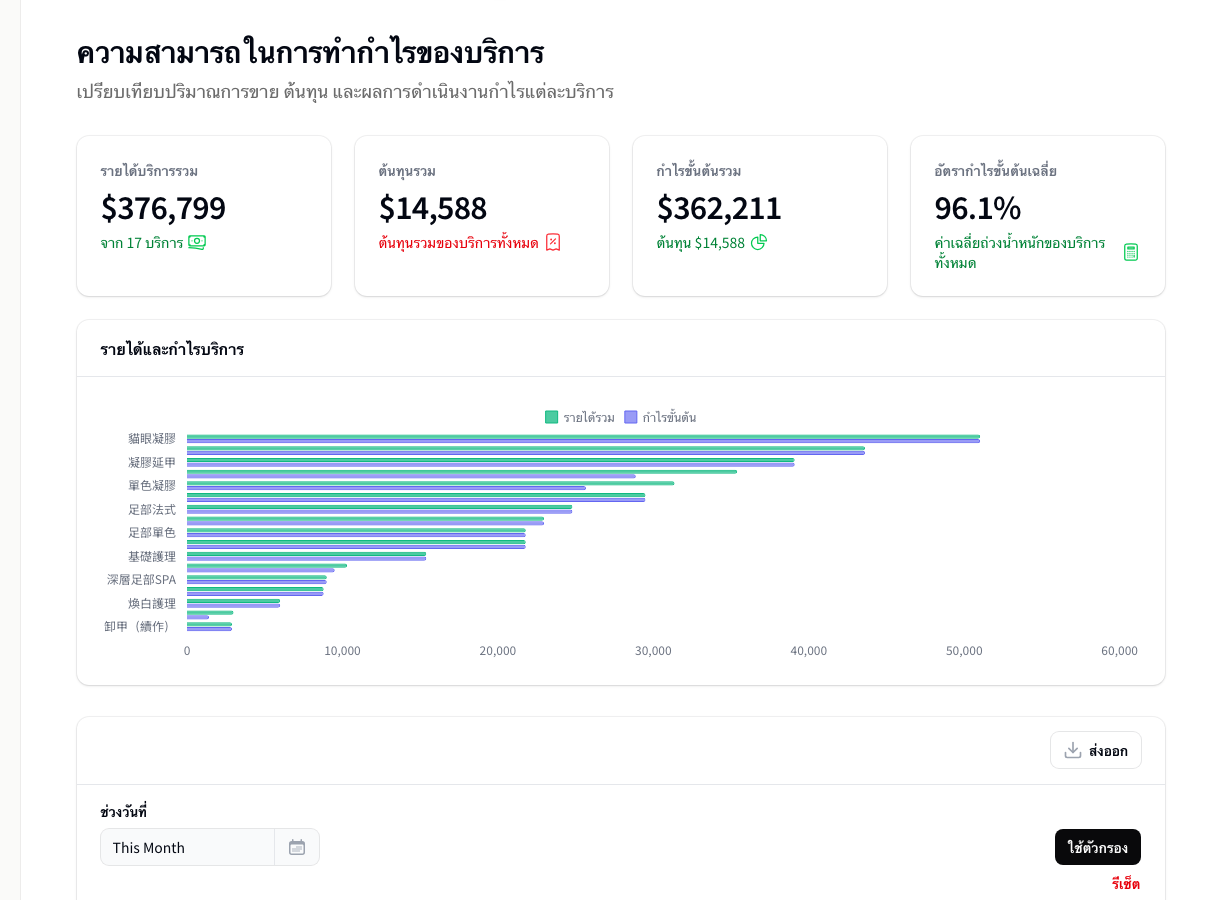Click the banknote icon beside จาก 17 บริการ
1220x900 pixels.
[196, 242]
